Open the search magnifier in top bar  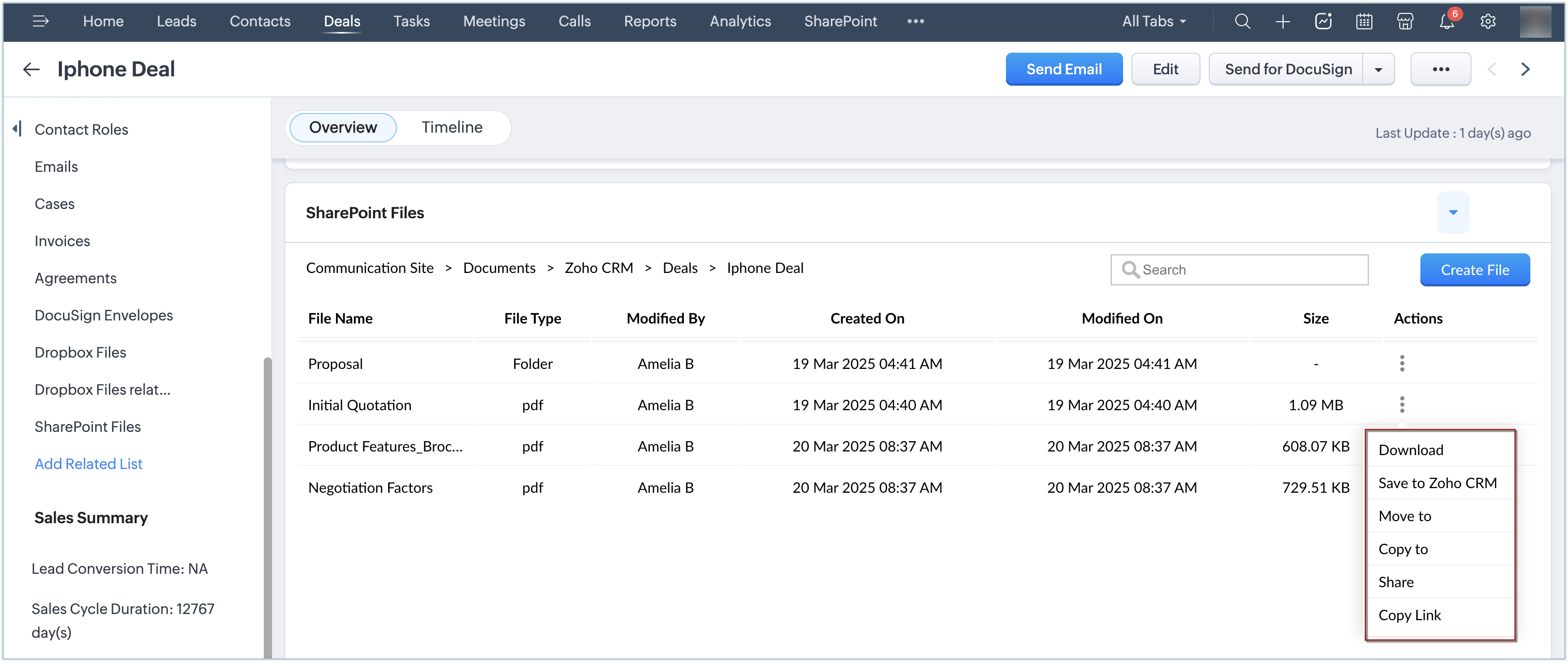click(x=1242, y=21)
